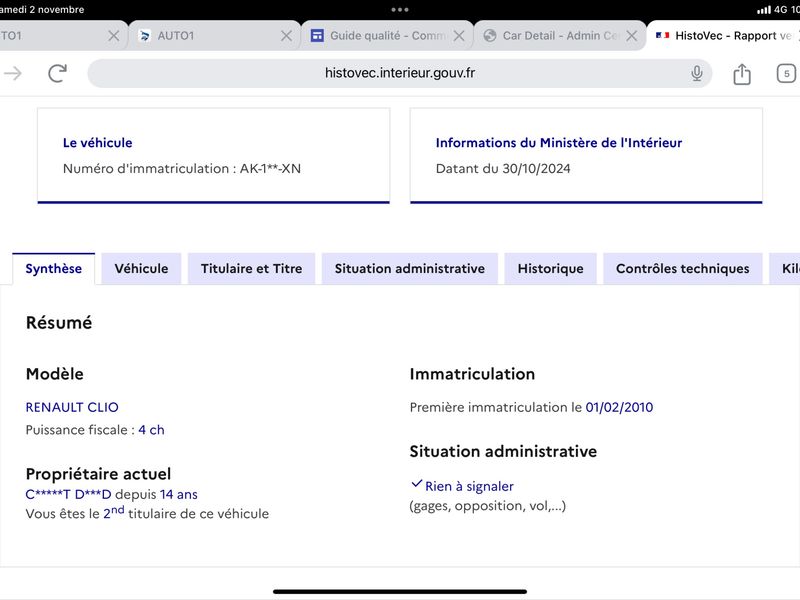Open the Titulaire et Titre tab
The height and width of the screenshot is (600, 800).
[x=252, y=269]
